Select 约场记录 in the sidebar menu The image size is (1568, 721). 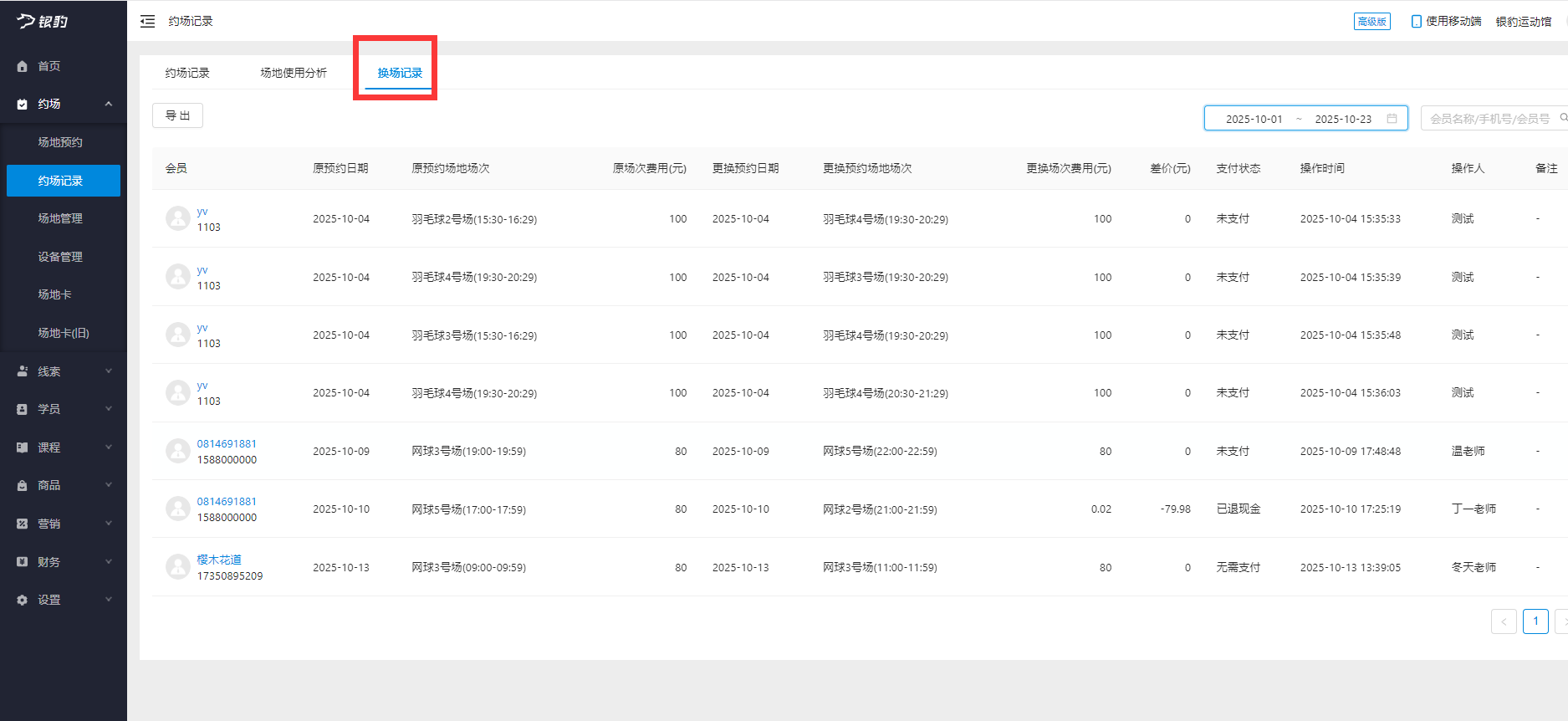(x=64, y=181)
